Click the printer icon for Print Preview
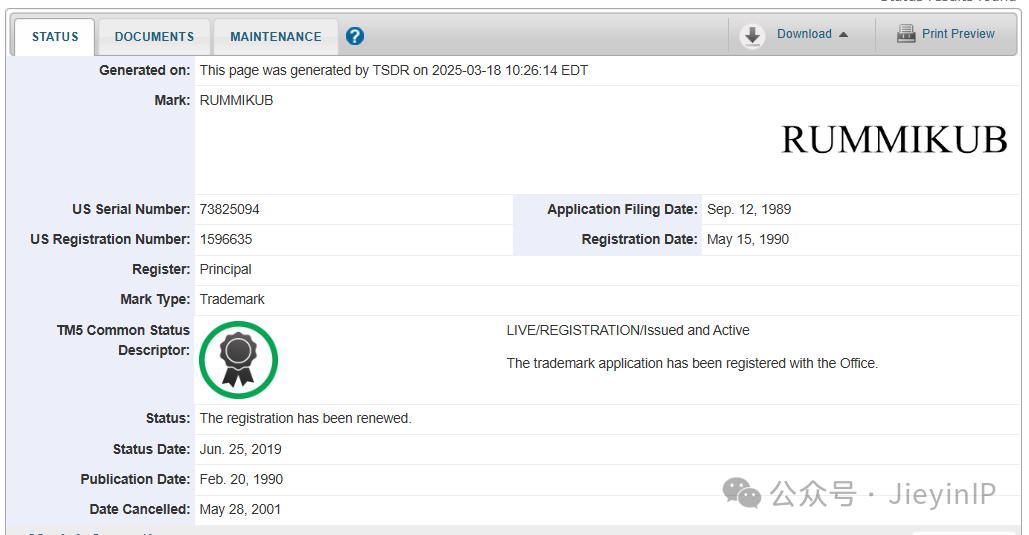Screen dimensions: 1029x535 [x=906, y=33]
